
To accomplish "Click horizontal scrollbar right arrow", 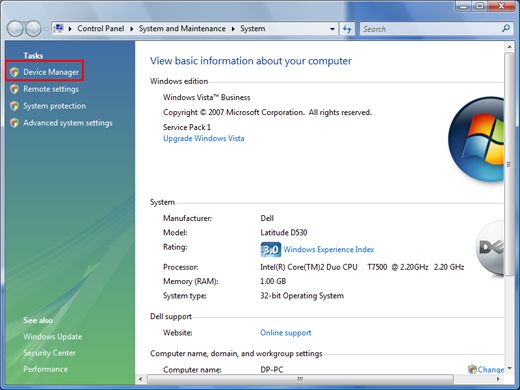I will pos(499,379).
